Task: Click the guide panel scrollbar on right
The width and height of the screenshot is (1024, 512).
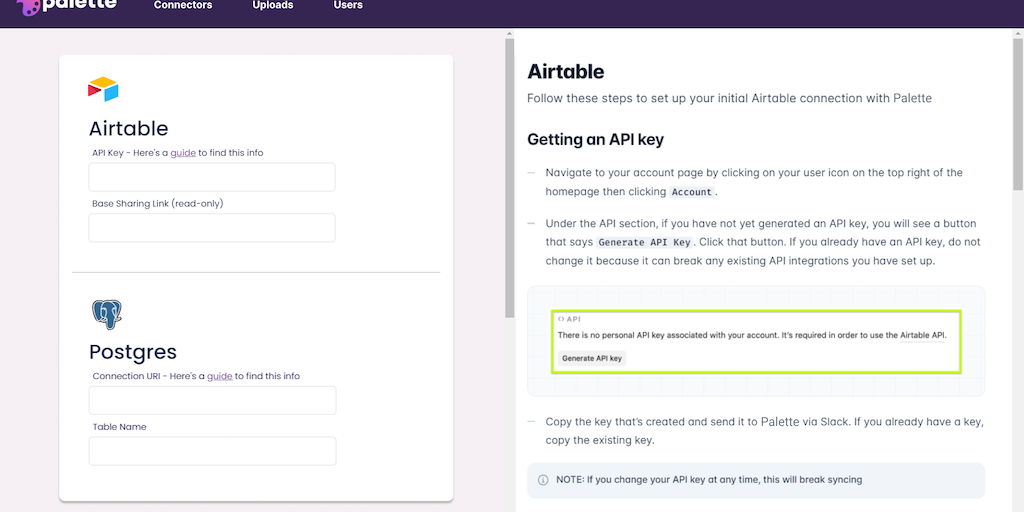Action: tap(1018, 110)
